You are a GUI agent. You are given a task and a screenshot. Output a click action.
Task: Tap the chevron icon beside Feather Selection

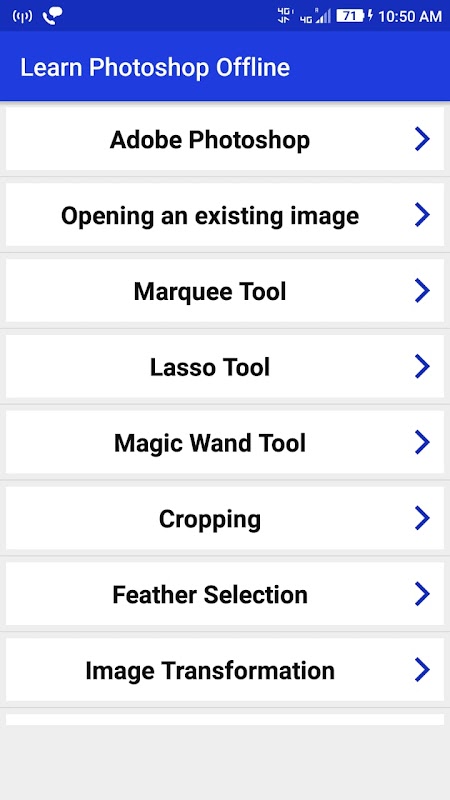(x=422, y=594)
